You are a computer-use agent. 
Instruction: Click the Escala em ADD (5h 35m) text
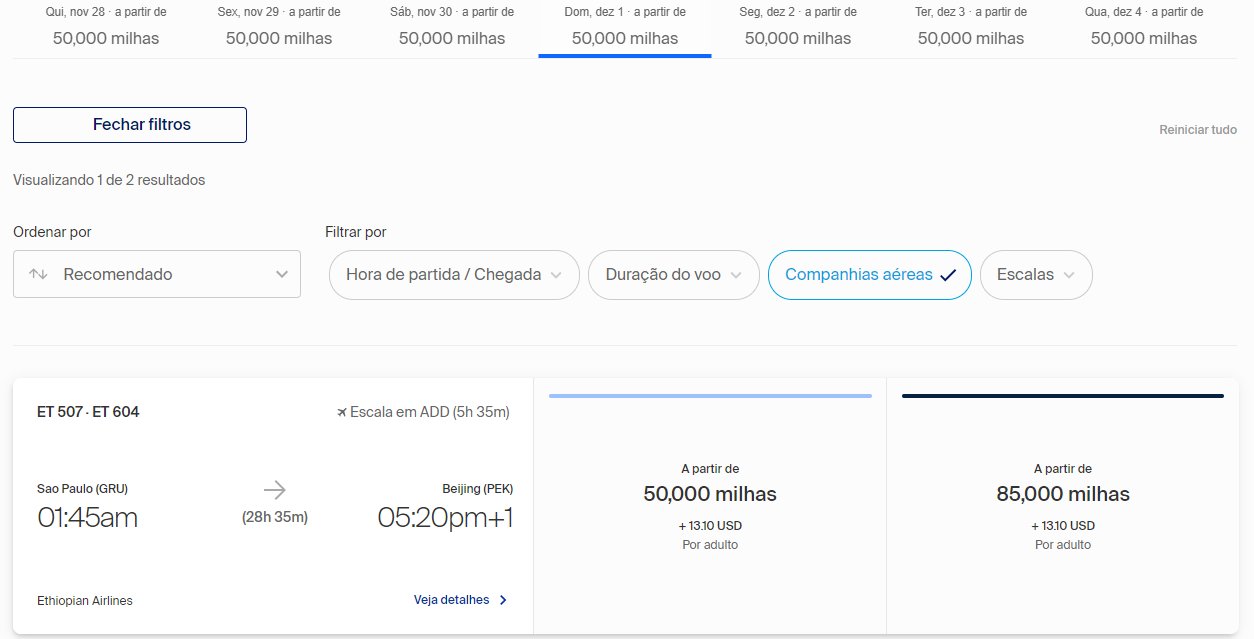click(430, 412)
